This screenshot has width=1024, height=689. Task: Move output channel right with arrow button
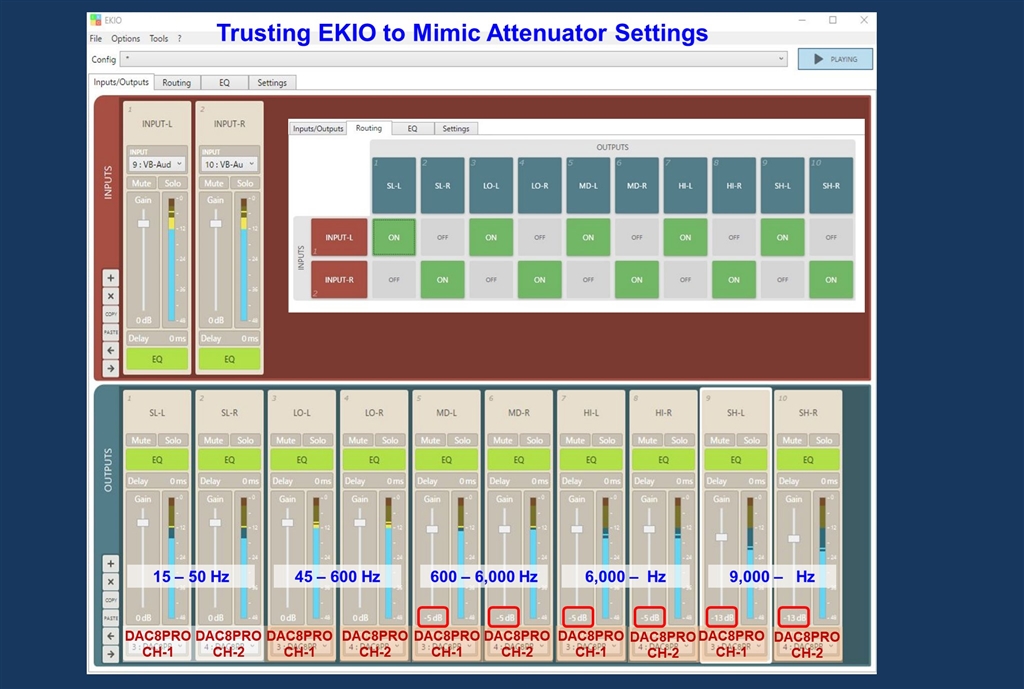pyautogui.click(x=110, y=654)
